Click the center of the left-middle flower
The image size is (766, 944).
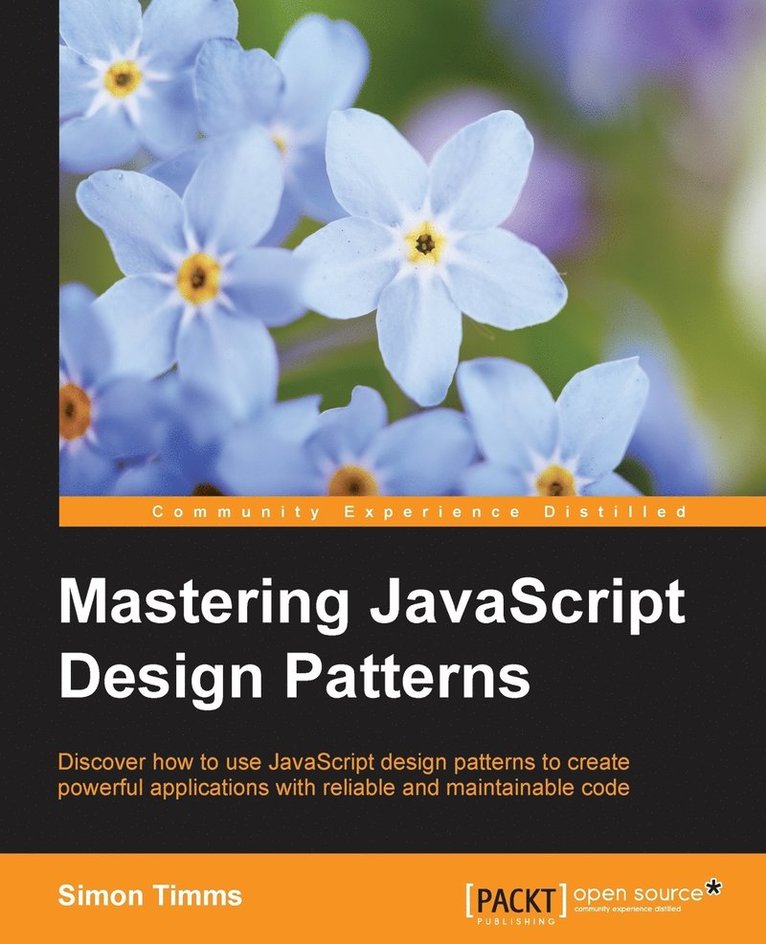[x=199, y=278]
